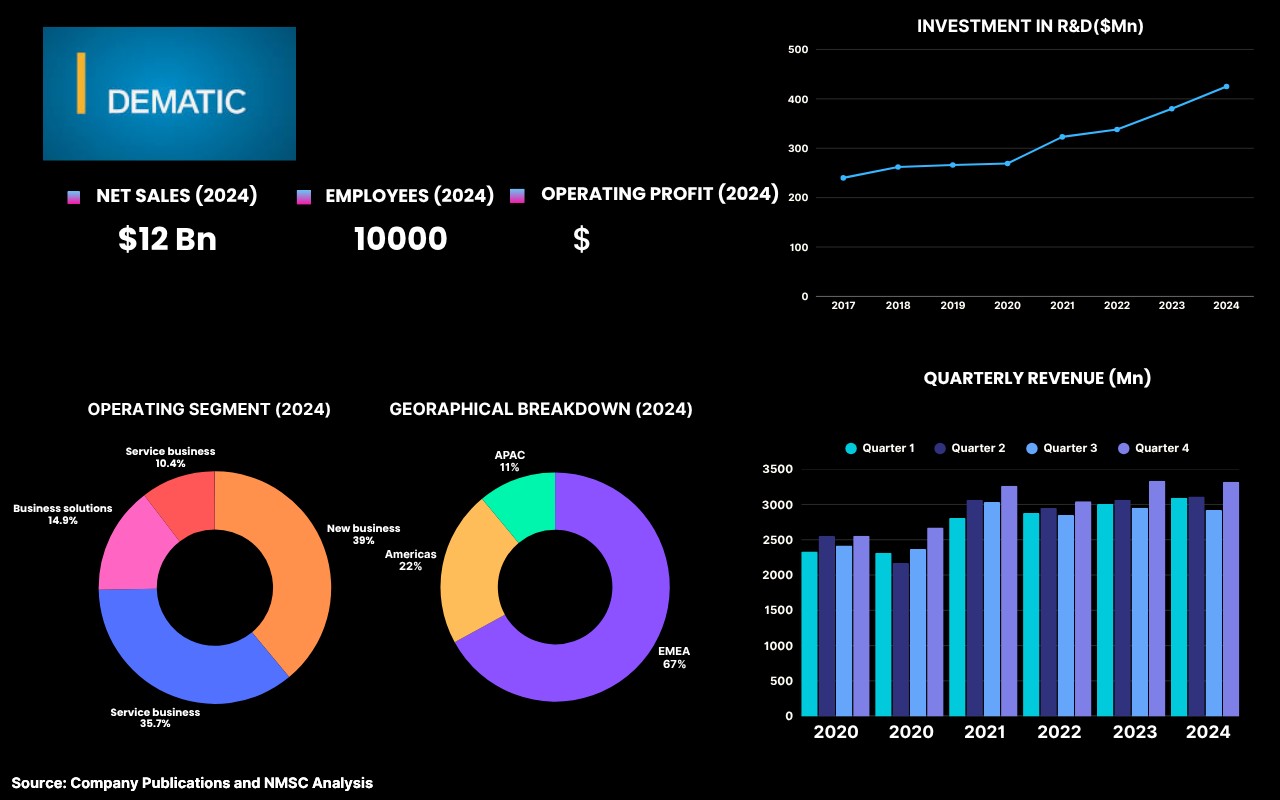Click the QUARTERLY REVENUE (Mn) title

click(1037, 378)
